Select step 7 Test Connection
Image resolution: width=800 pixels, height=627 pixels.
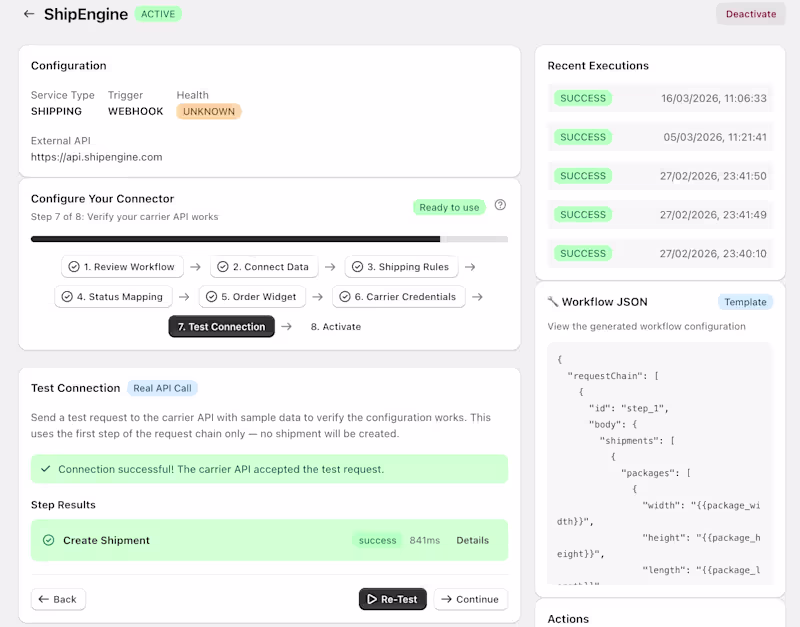tap(221, 327)
